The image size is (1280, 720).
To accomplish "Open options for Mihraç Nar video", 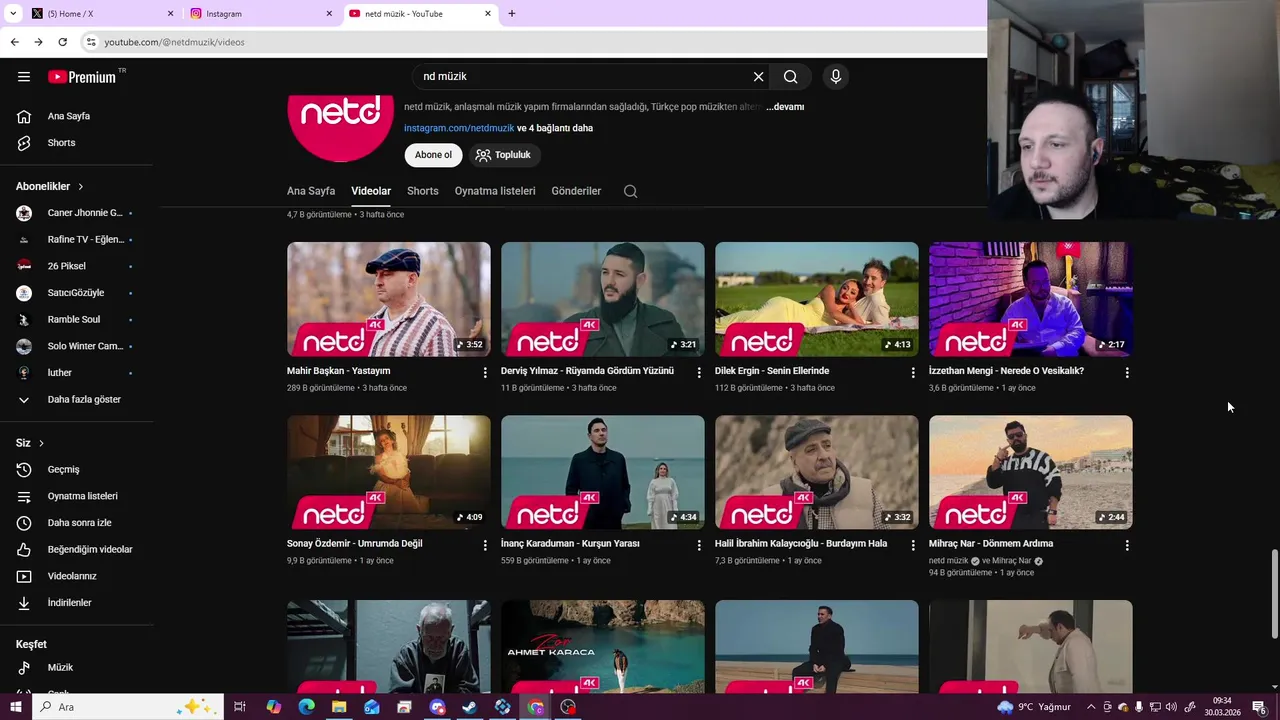I will [x=1127, y=545].
